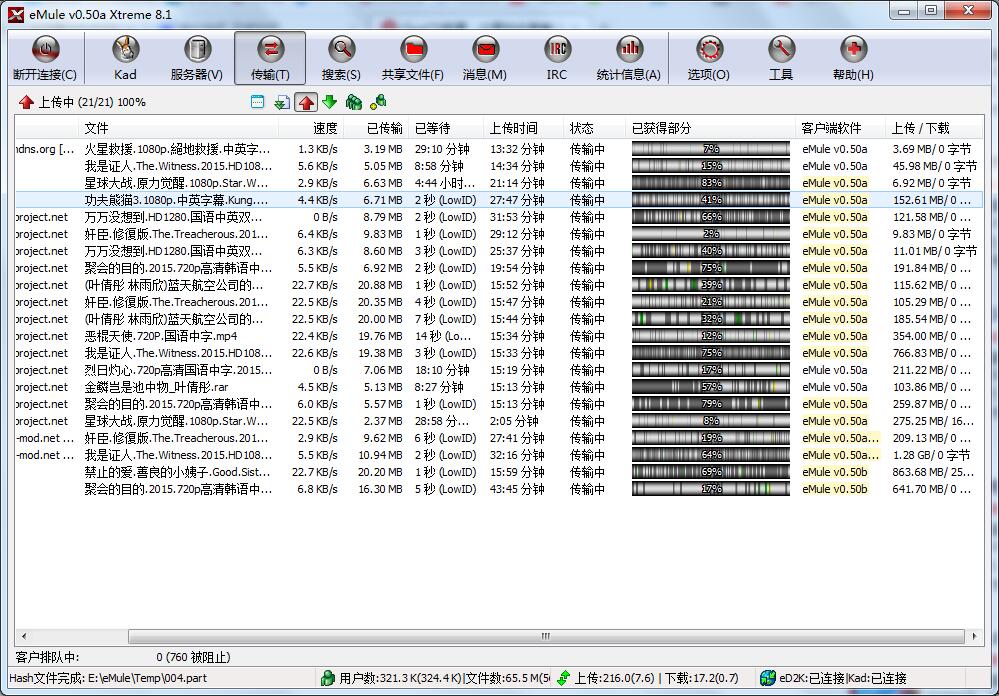Click the 20.88 MB transferred cell

coord(380,285)
